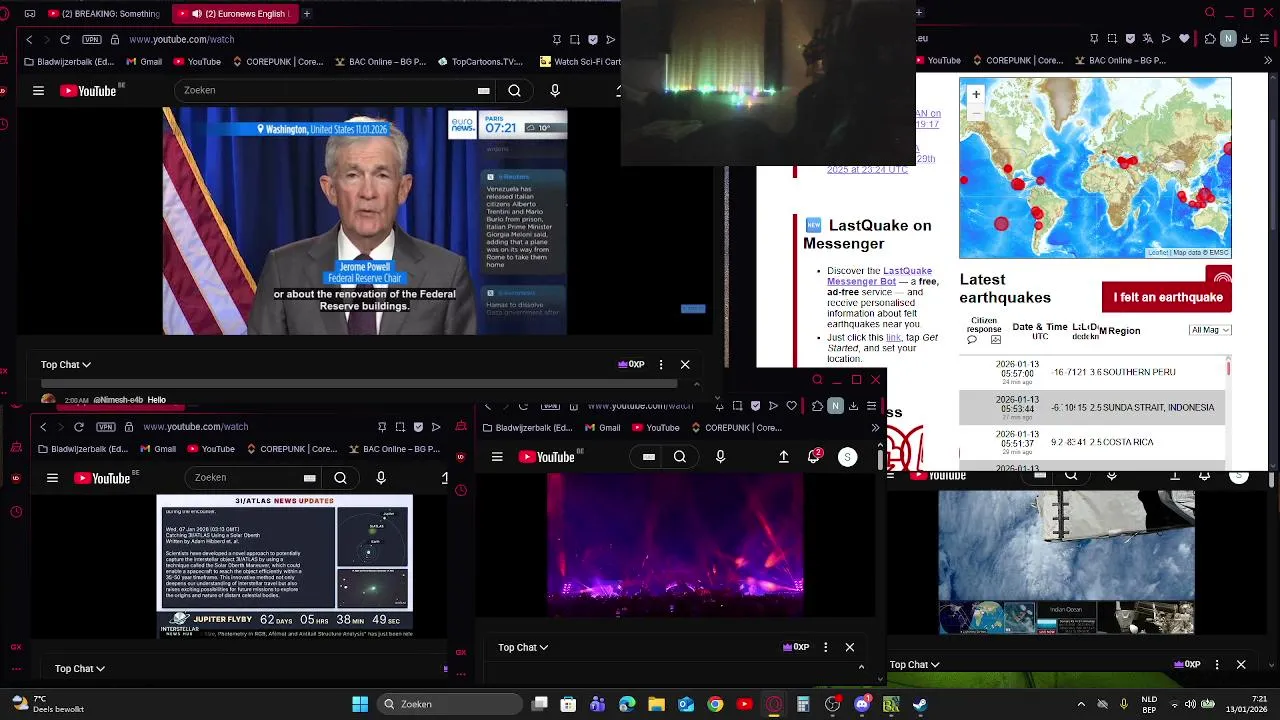The height and width of the screenshot is (720, 1280).
Task: Open the weather widget showing 7°C
Action: (x=45, y=704)
